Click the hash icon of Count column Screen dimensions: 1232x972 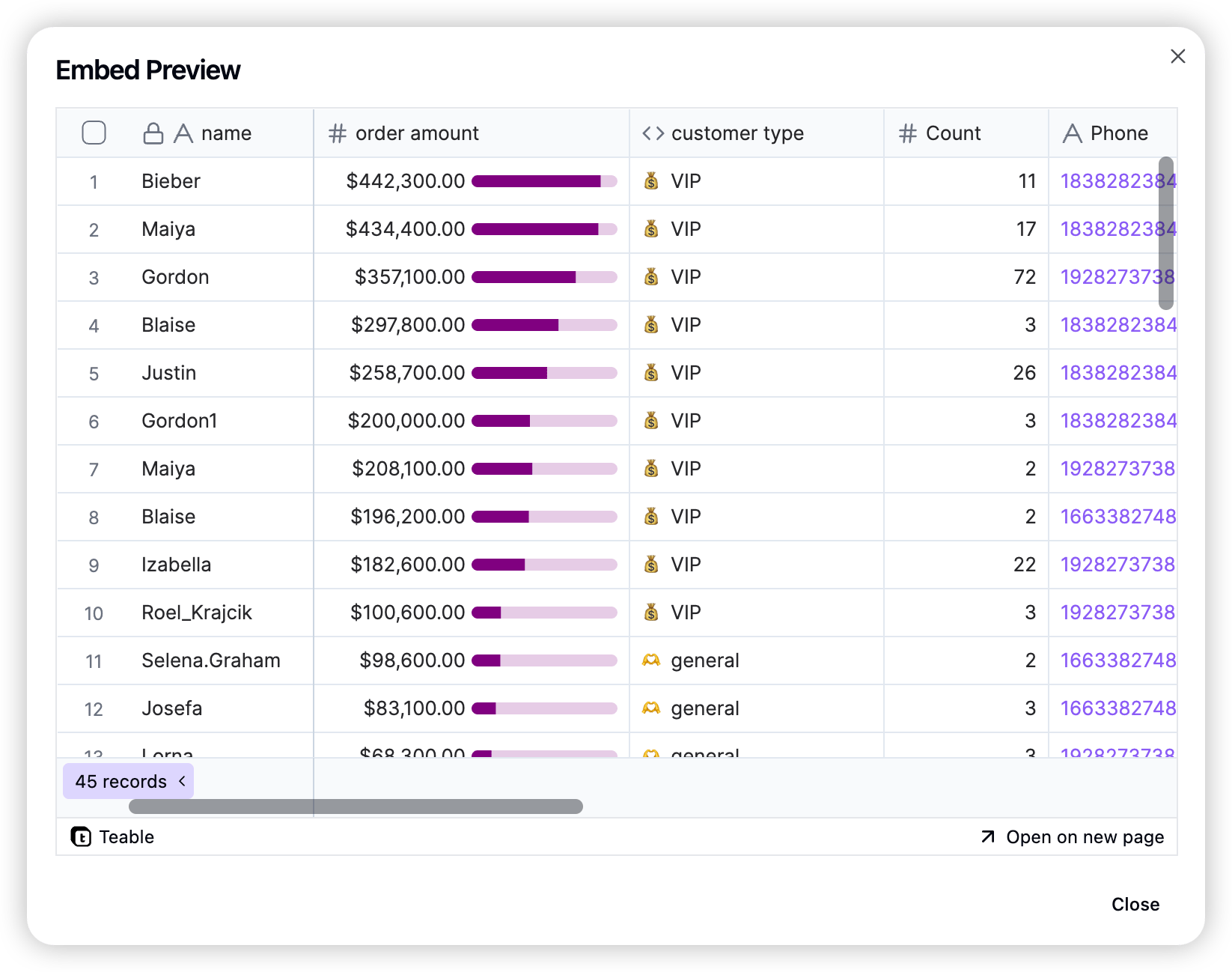point(908,133)
